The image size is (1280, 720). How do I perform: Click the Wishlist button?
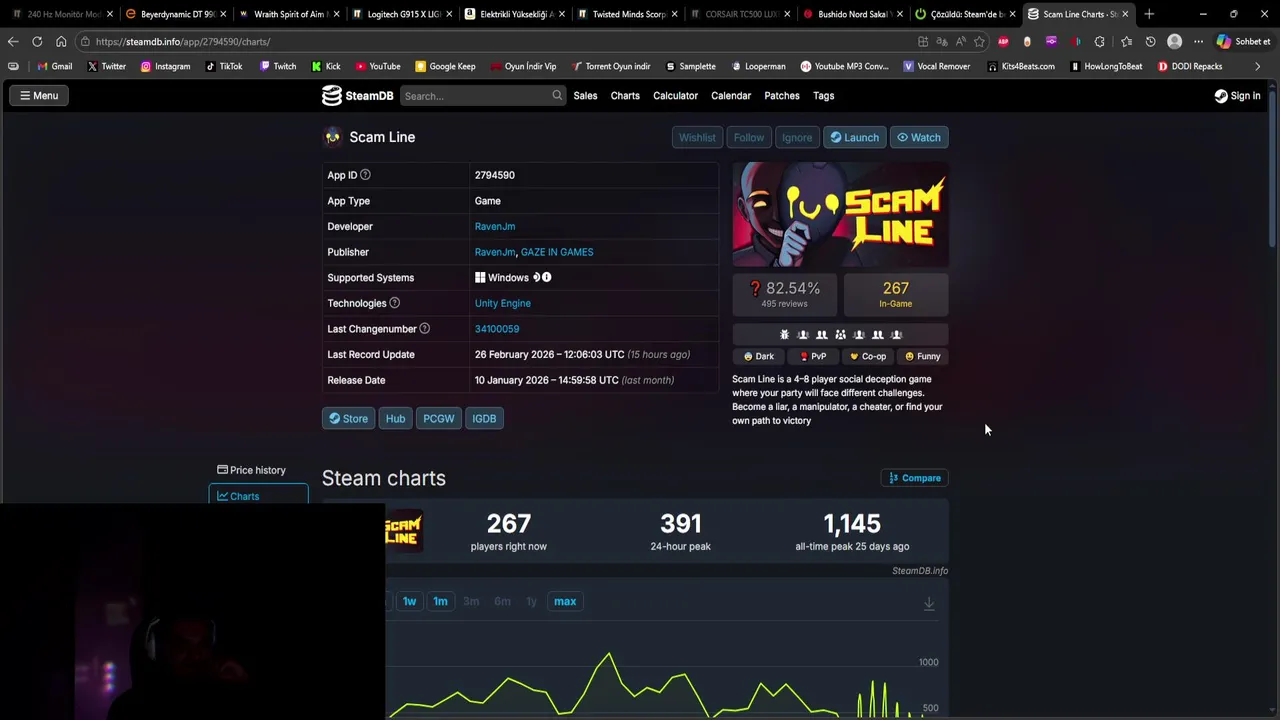pos(697,138)
